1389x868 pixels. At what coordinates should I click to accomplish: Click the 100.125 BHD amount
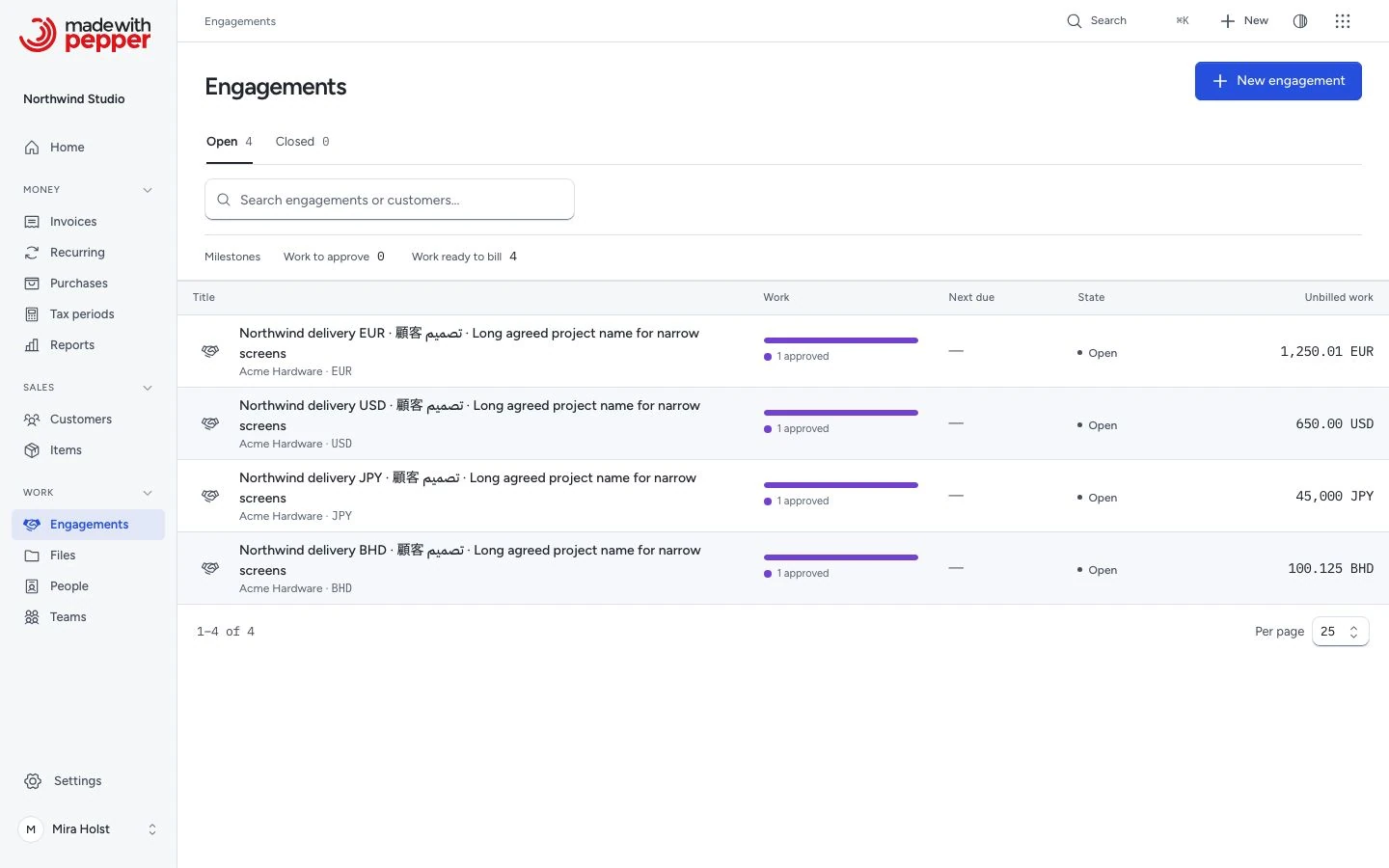(1330, 569)
